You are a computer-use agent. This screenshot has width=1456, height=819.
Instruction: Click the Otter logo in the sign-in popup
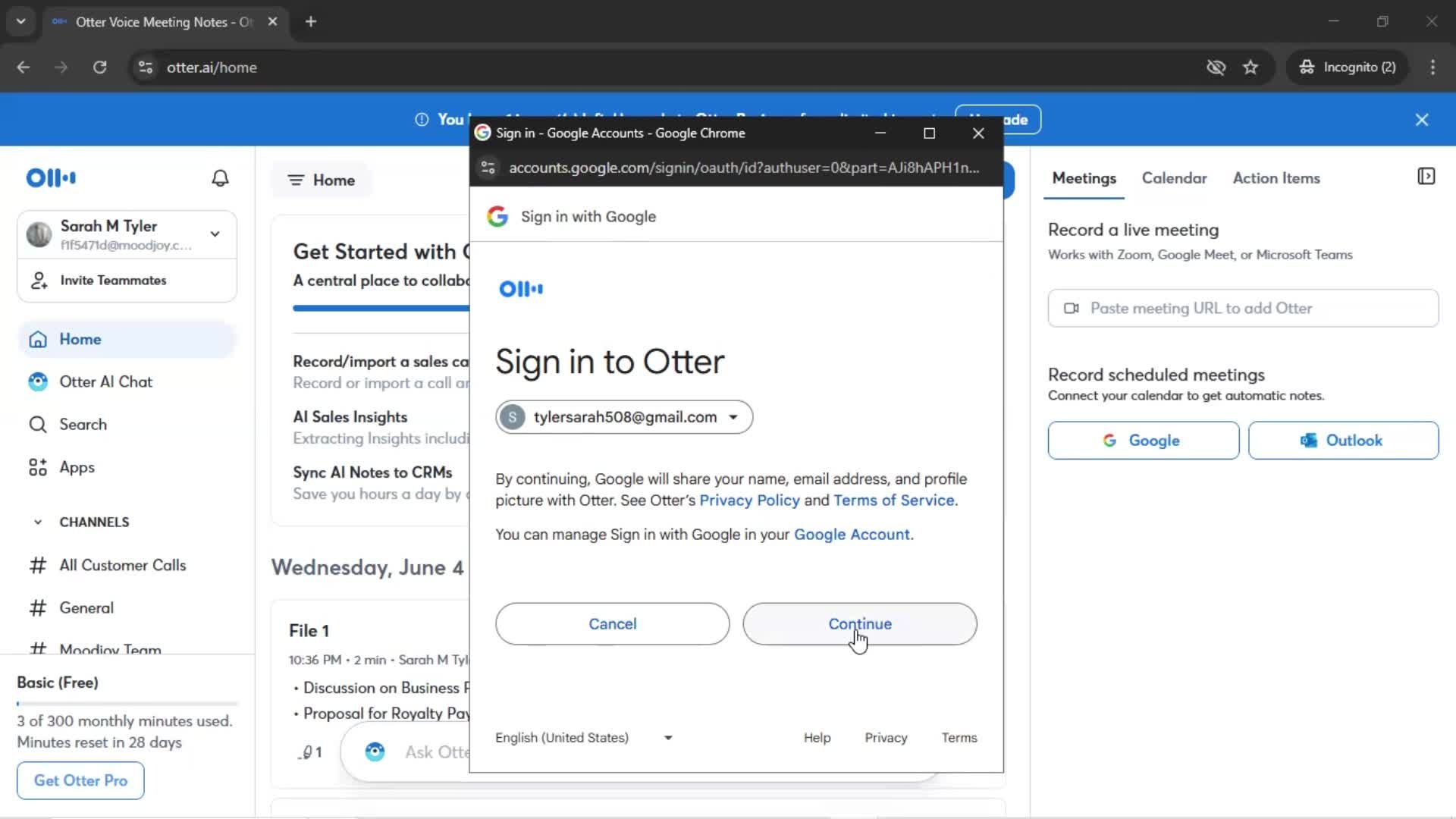(x=521, y=289)
